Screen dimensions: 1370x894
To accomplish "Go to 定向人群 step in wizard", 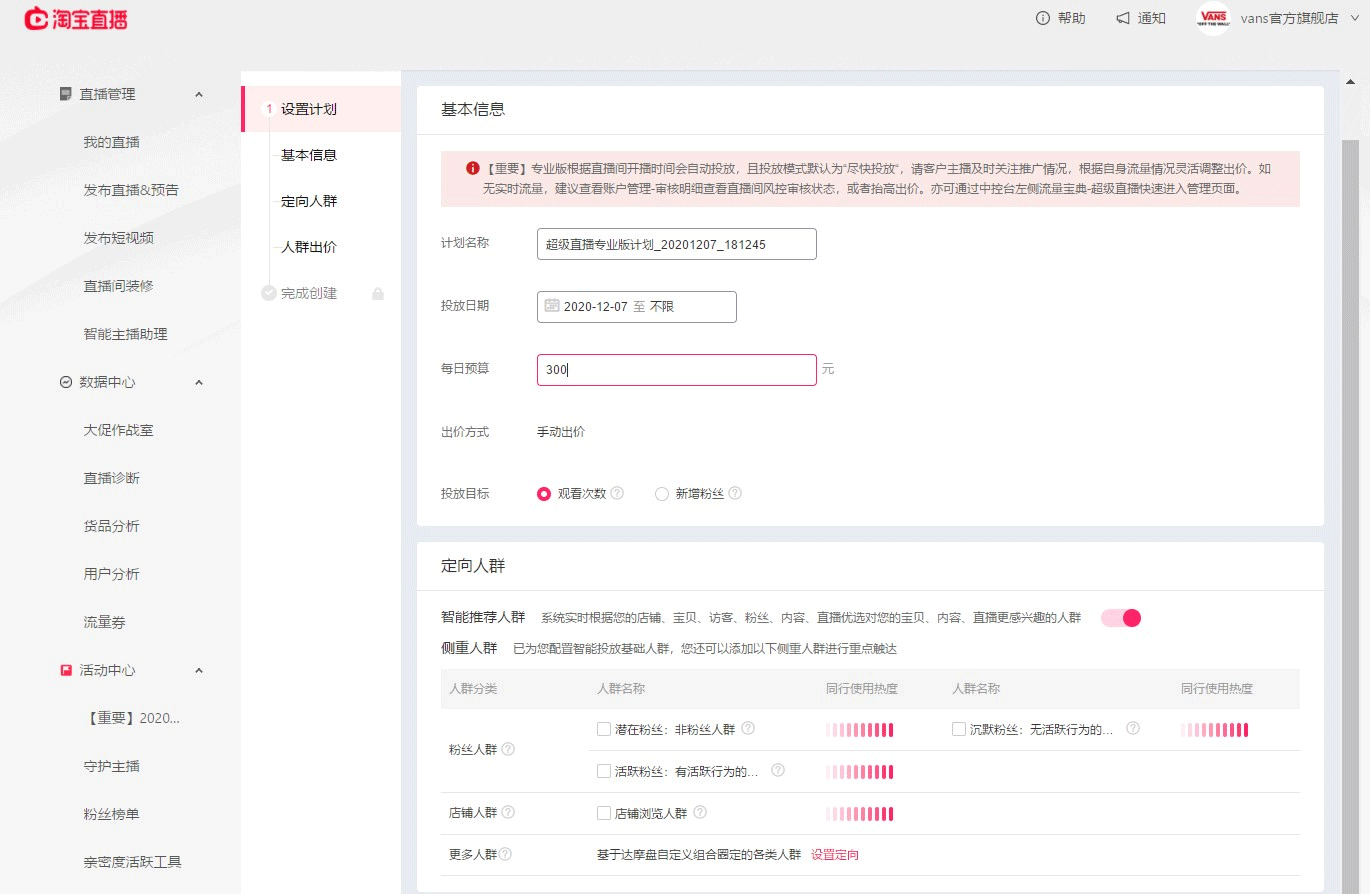I will [x=309, y=201].
